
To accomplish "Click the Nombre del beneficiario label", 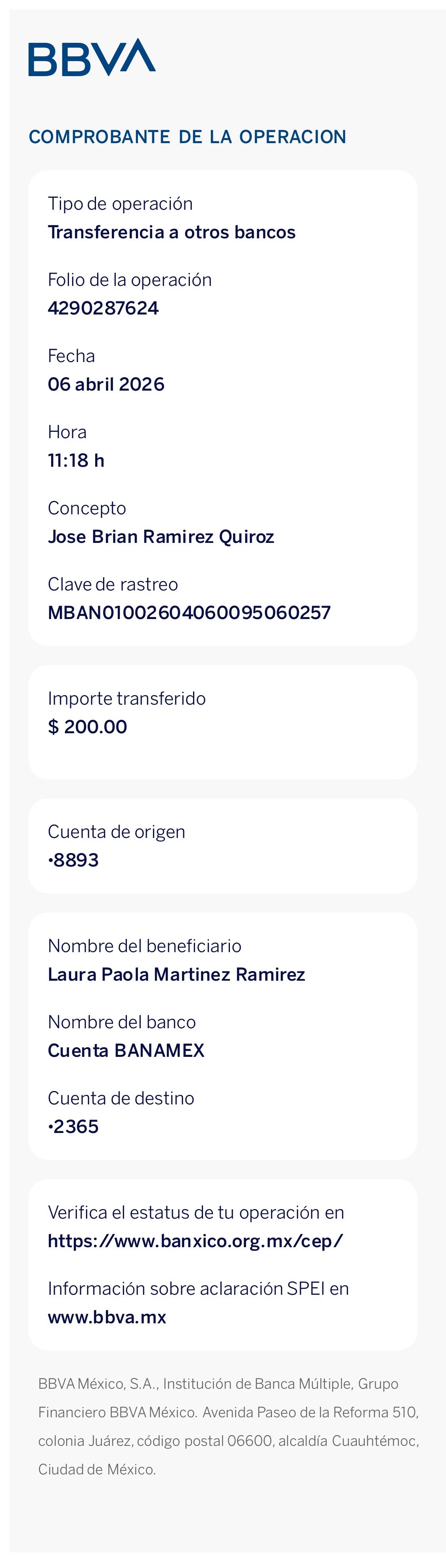I will point(144,945).
